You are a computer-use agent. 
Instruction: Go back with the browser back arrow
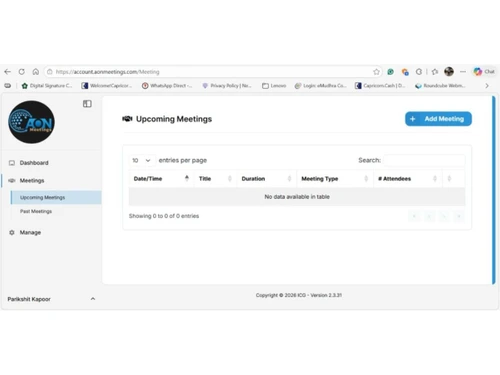pyautogui.click(x=8, y=72)
